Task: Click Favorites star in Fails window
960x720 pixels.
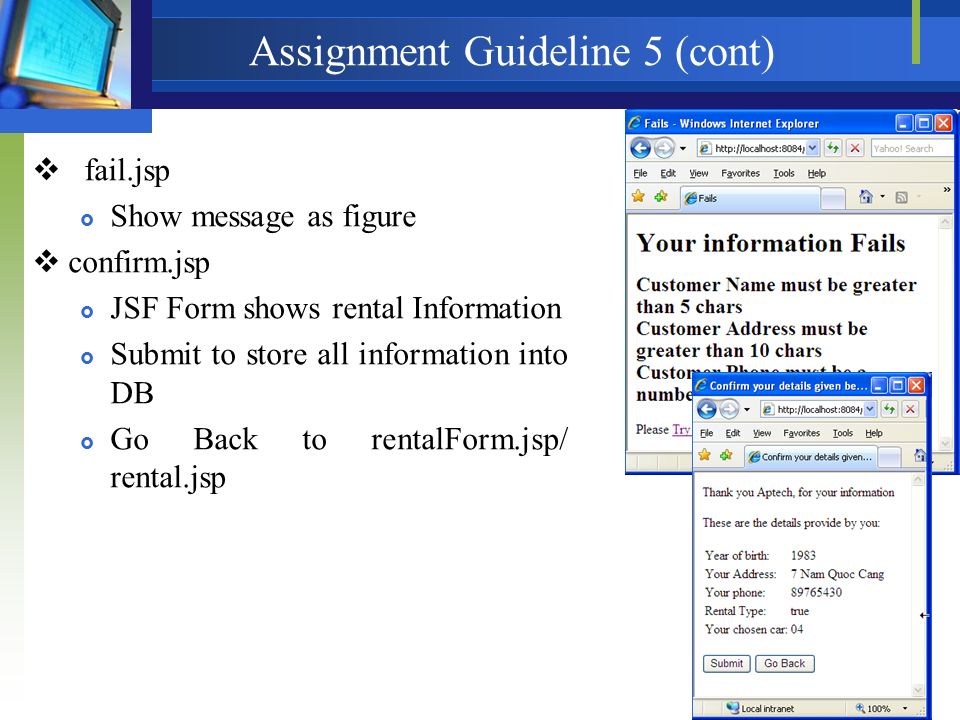Action: [638, 197]
